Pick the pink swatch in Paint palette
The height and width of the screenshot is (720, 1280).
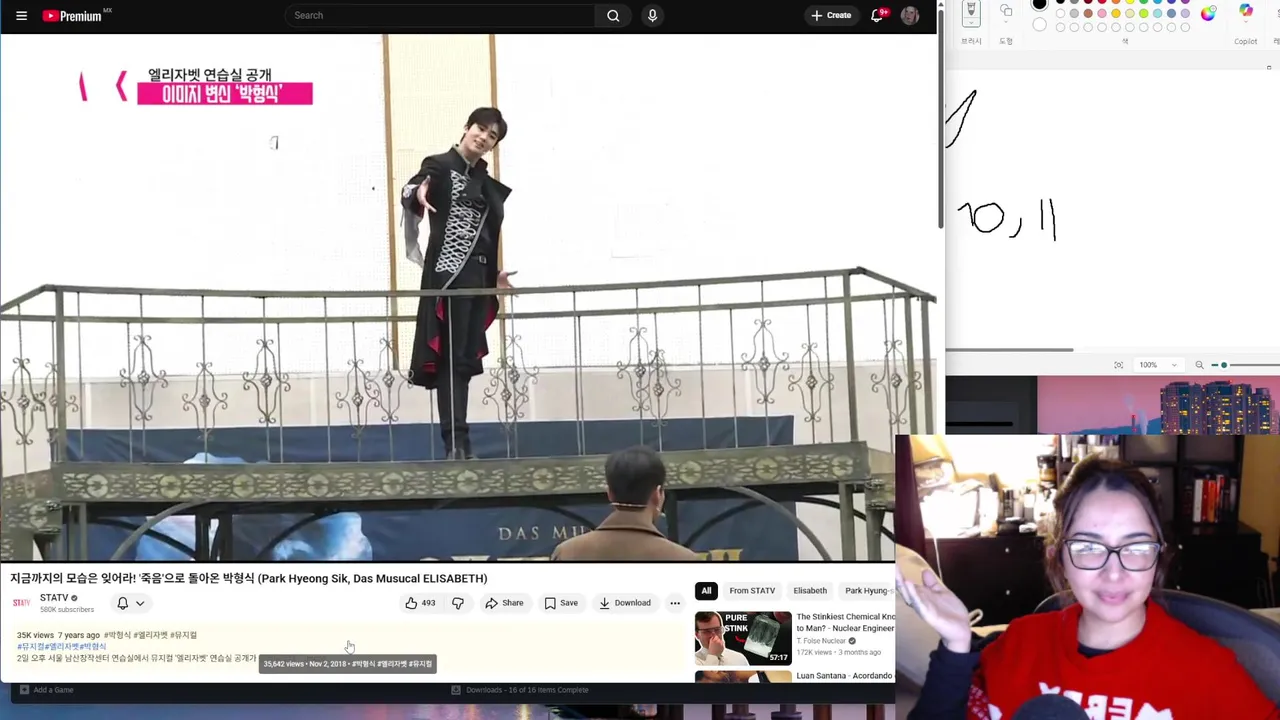1102,14
